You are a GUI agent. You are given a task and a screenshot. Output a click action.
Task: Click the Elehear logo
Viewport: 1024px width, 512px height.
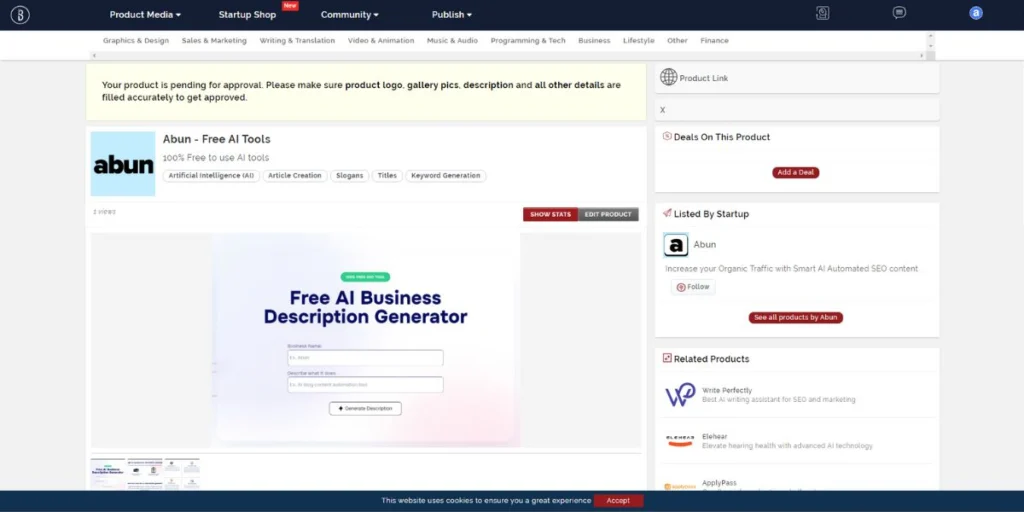(x=680, y=441)
